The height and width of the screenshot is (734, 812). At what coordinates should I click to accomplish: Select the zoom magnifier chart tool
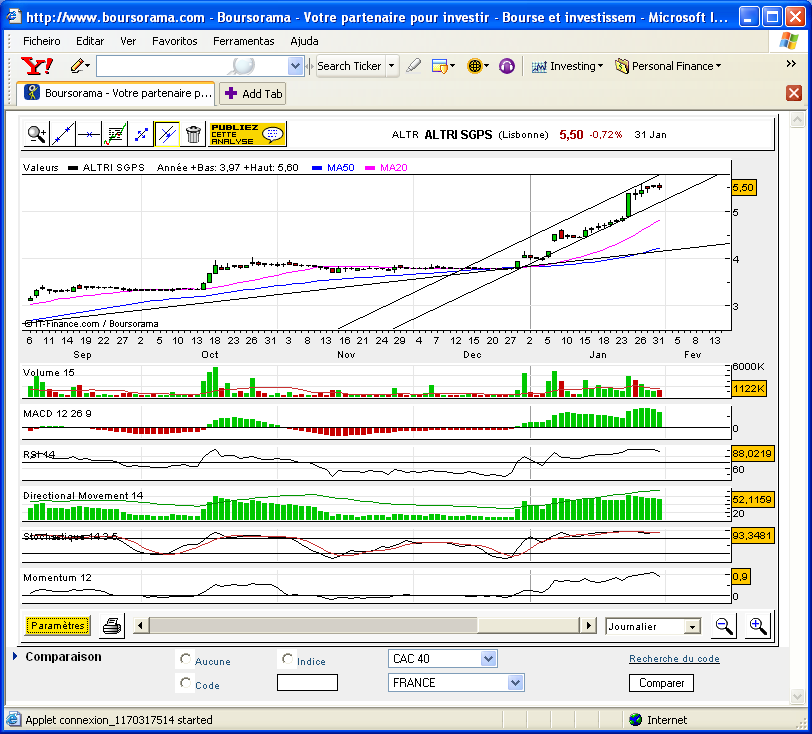point(36,135)
